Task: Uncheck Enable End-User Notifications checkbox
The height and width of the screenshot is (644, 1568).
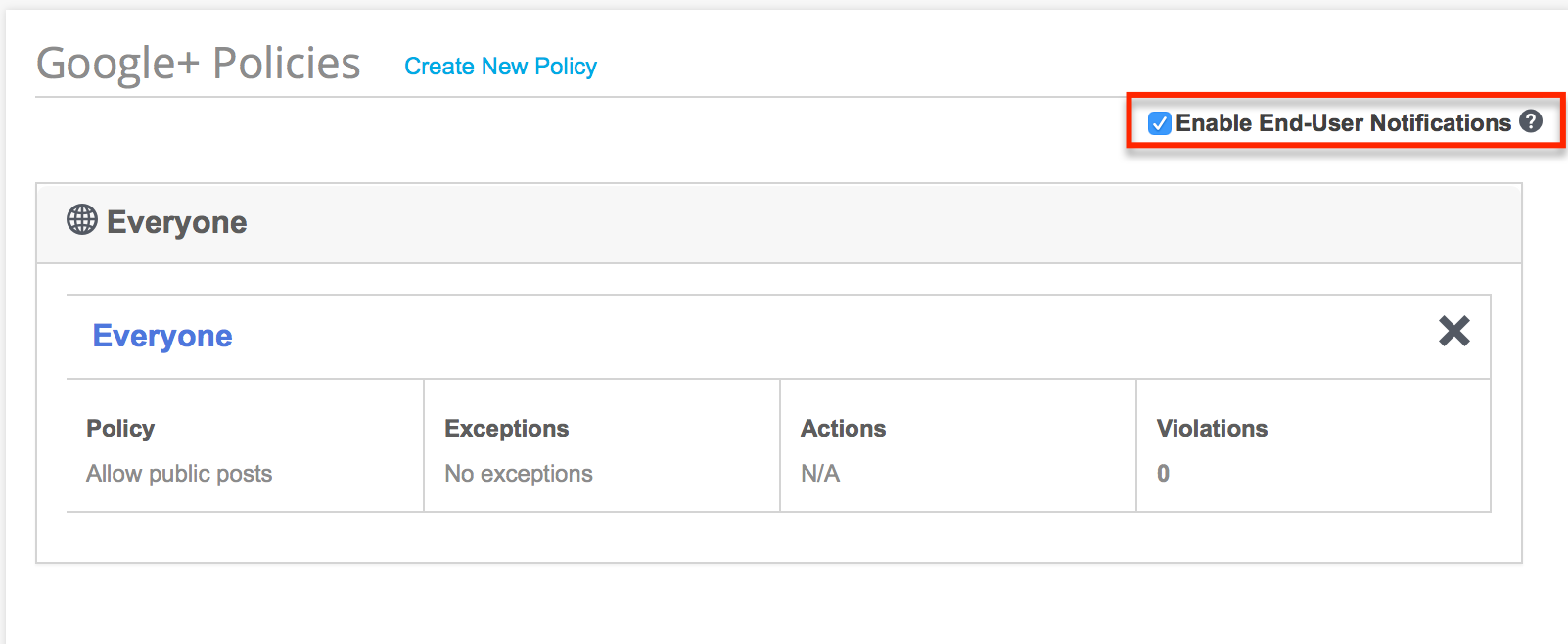Action: (x=1160, y=123)
